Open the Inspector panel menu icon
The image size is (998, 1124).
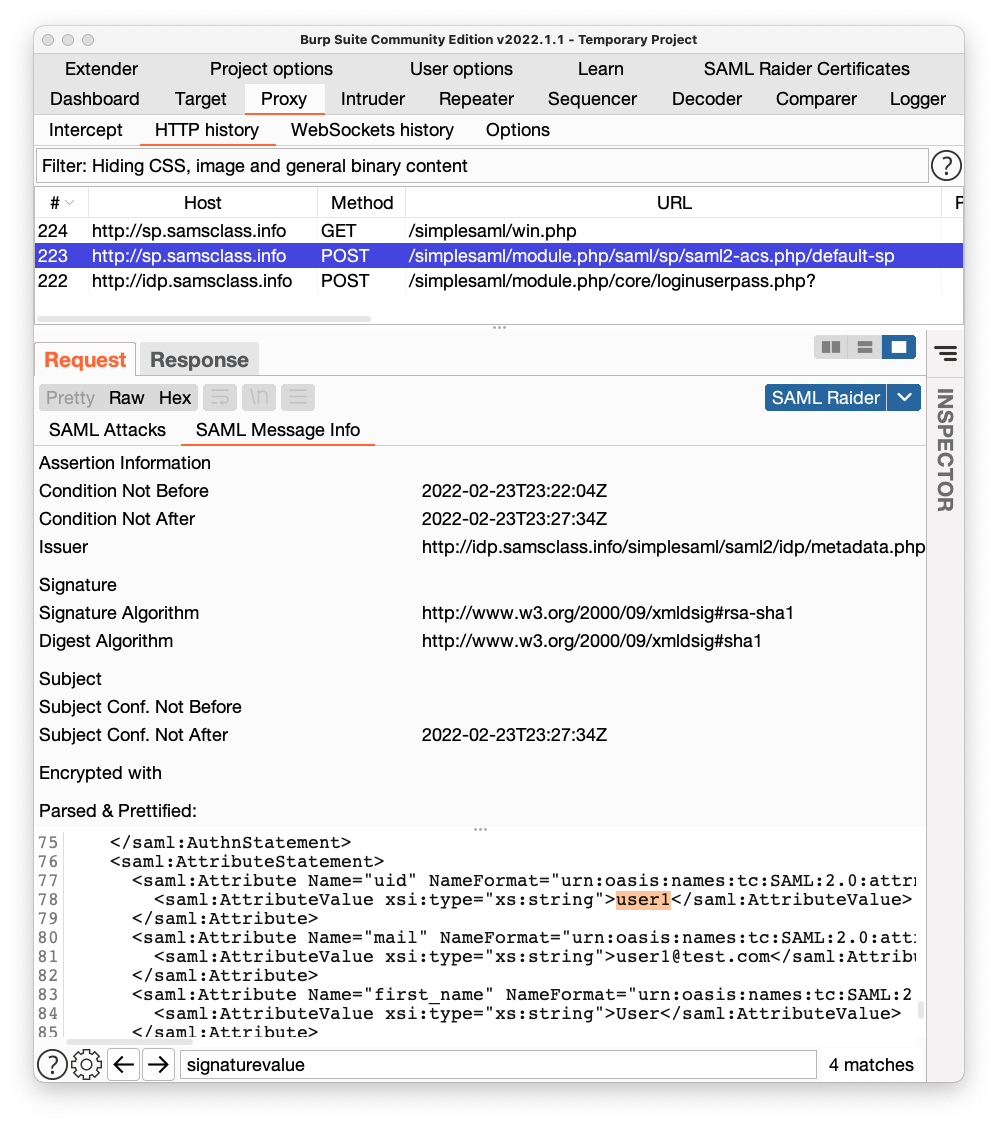946,353
